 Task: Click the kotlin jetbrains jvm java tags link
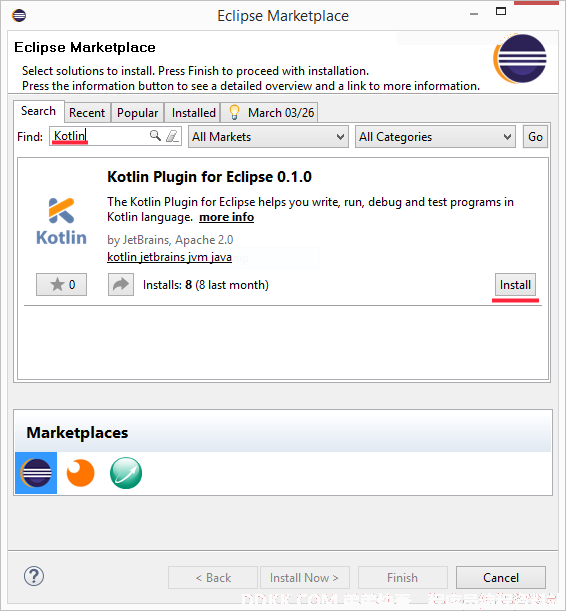(x=169, y=257)
